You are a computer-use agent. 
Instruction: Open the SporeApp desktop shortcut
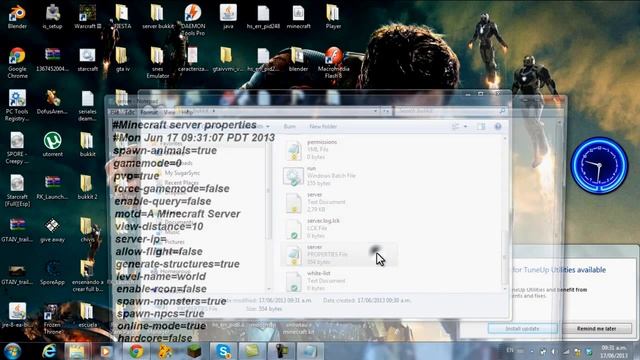[52, 273]
